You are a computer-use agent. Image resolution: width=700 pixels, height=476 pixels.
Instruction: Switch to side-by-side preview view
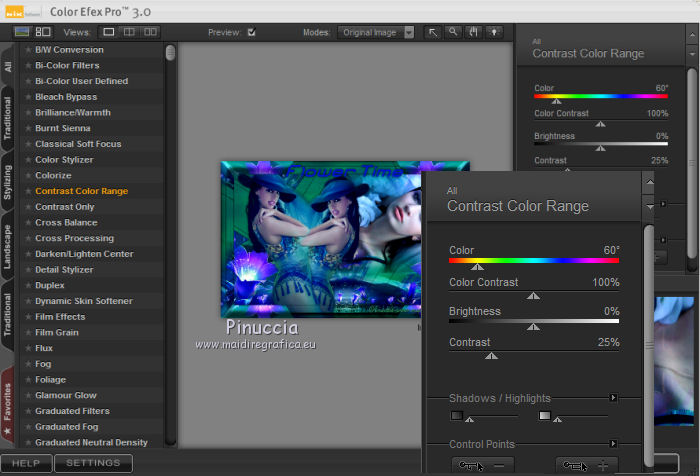pos(150,32)
